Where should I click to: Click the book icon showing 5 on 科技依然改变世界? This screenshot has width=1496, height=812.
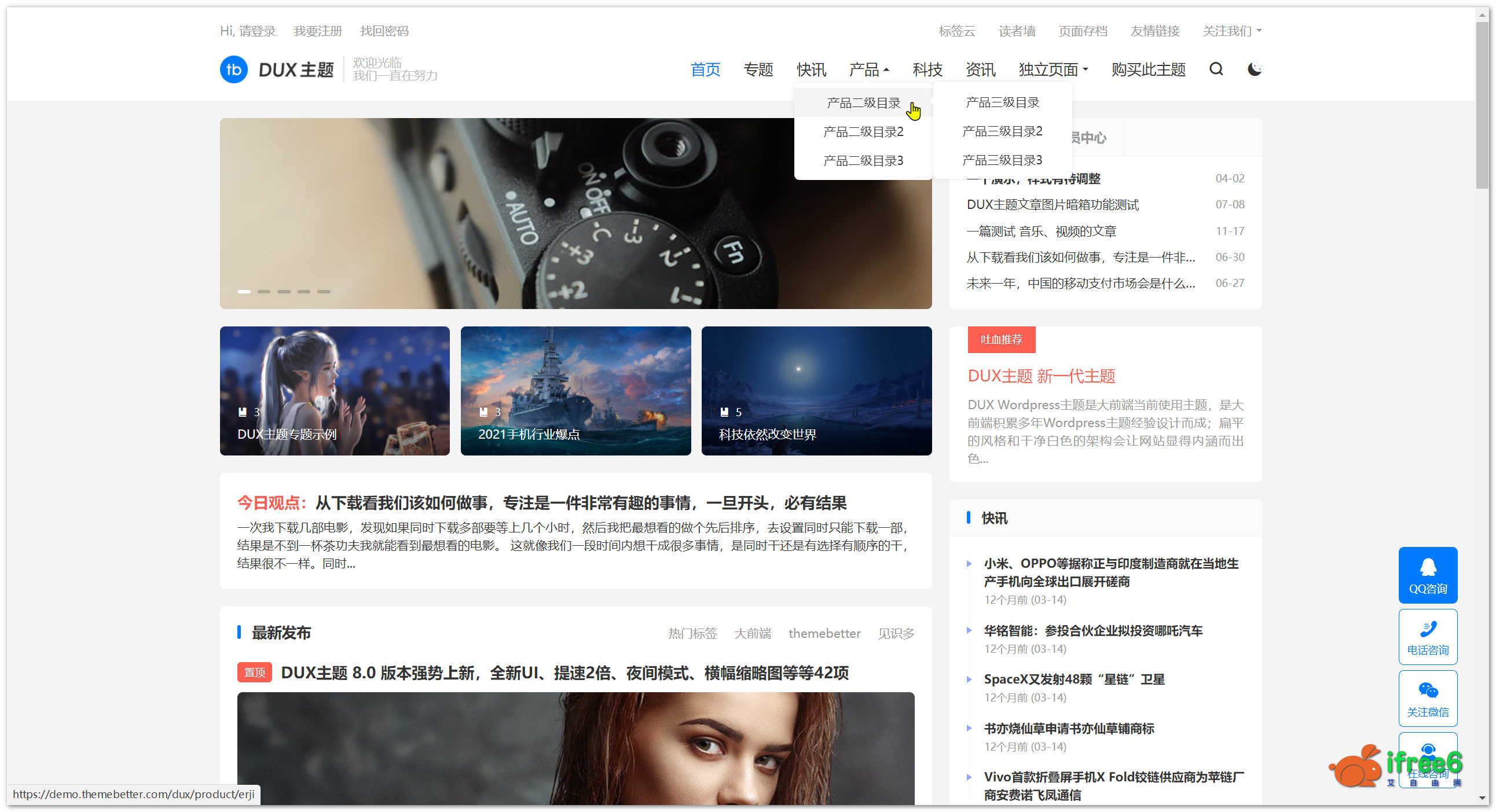[725, 411]
